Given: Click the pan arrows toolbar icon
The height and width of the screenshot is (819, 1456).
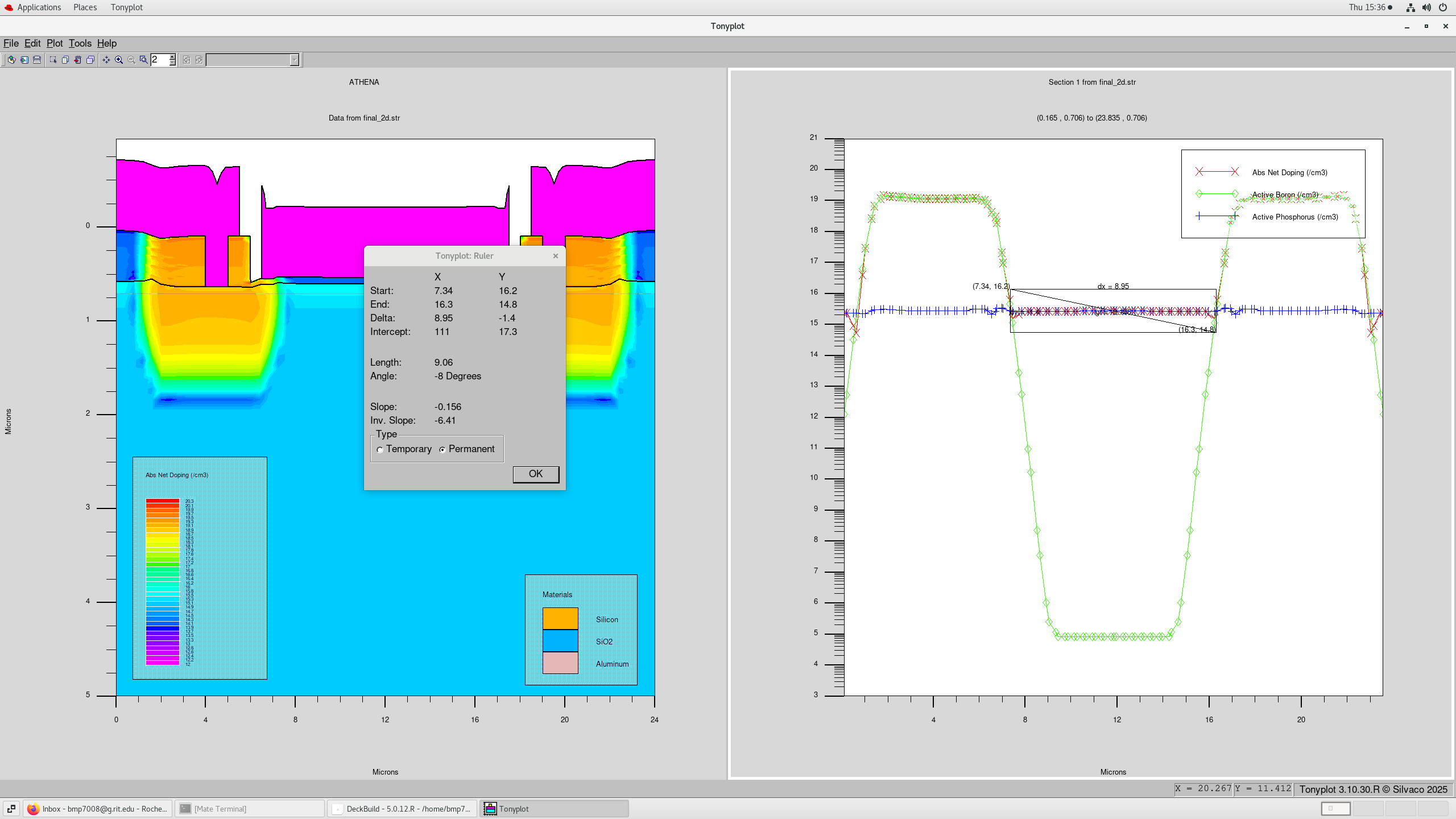Looking at the screenshot, I should (x=106, y=60).
